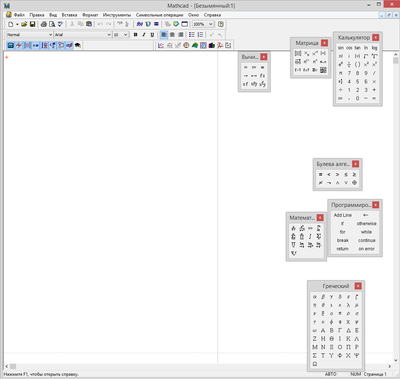Screen dimensions: 400x379
Task: Click the vertical scrollbar thumb
Action: click(396, 60)
